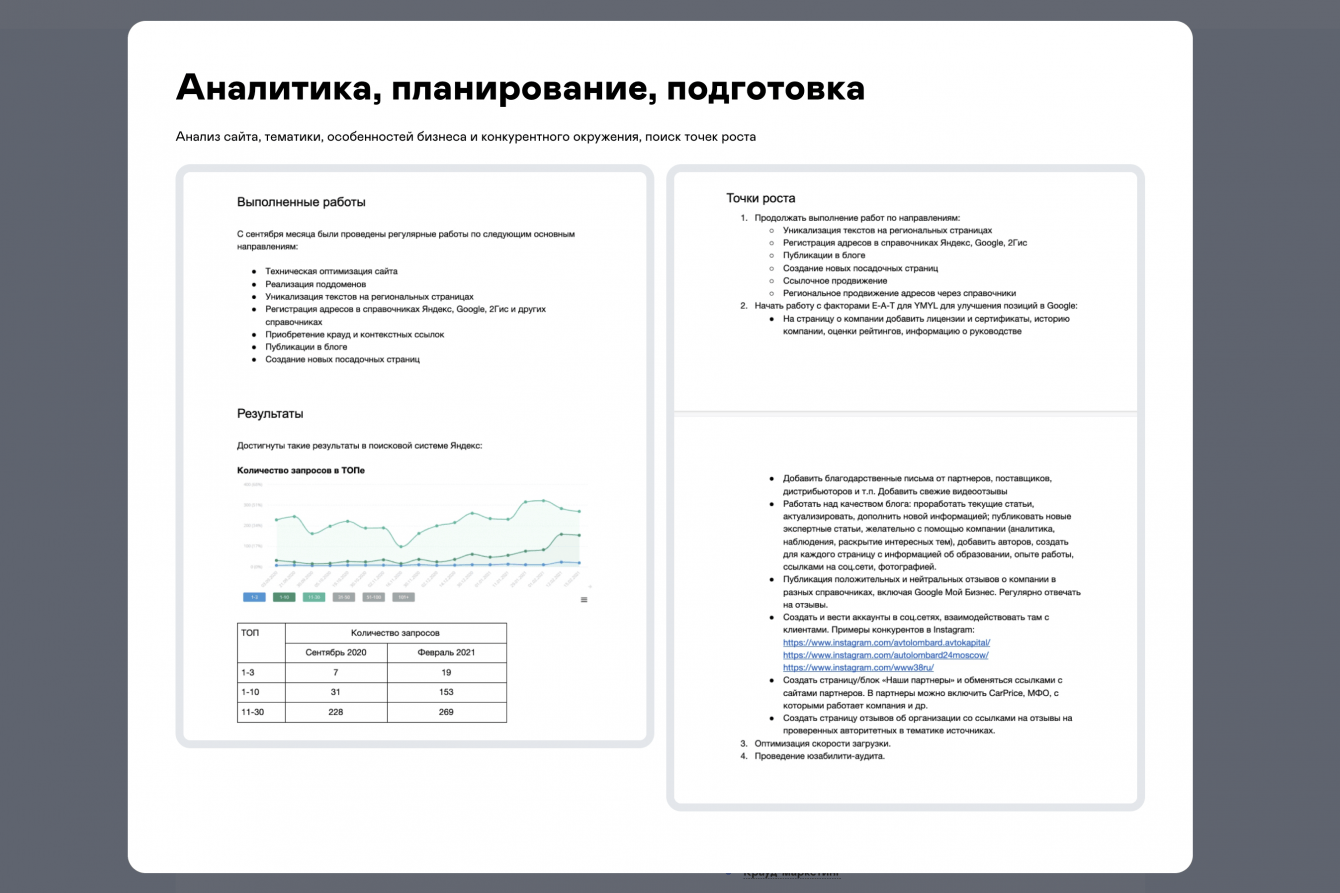Image resolution: width=1340 pixels, height=893 pixels.
Task: Click the gray 51-100 legend chip
Action: (374, 597)
